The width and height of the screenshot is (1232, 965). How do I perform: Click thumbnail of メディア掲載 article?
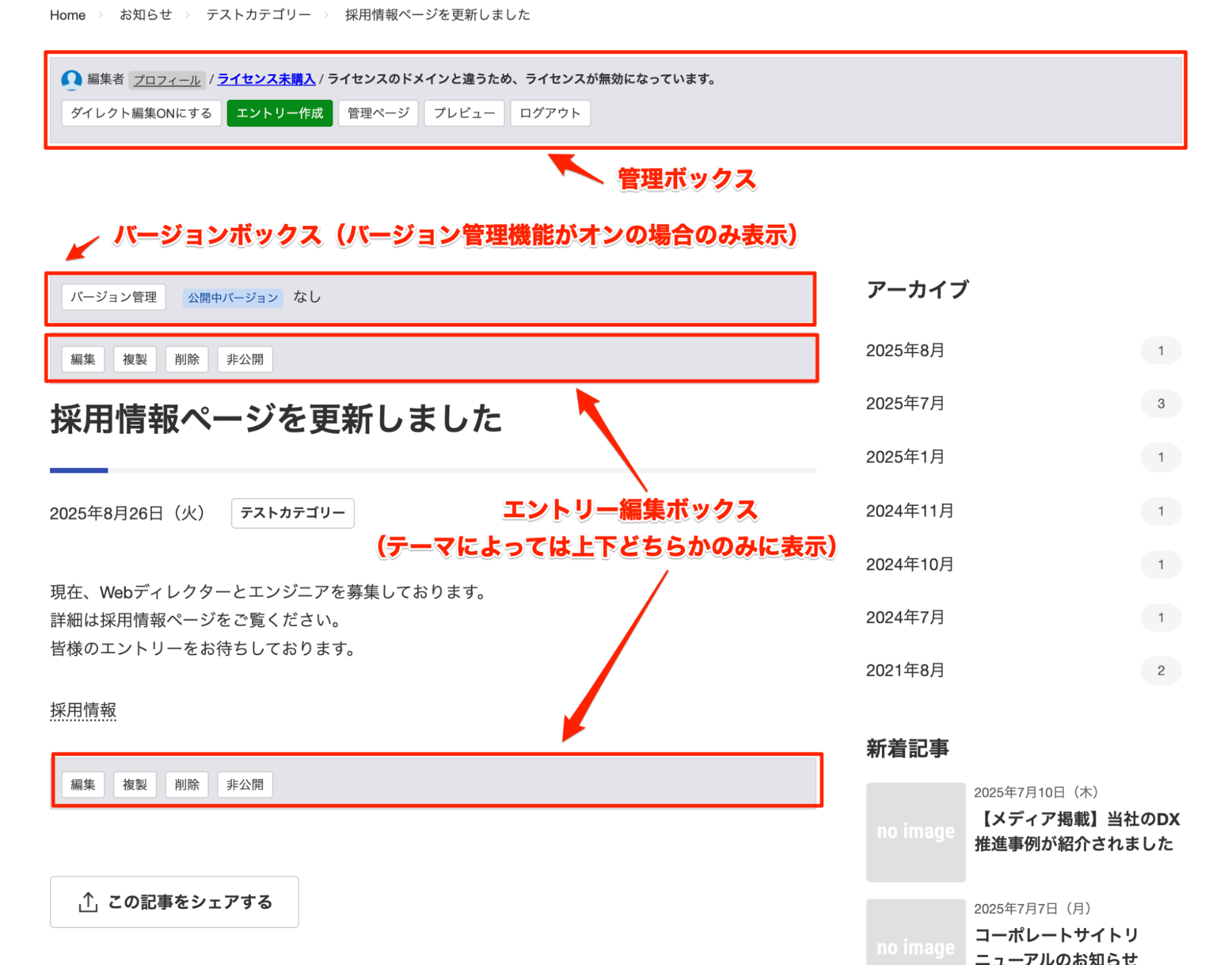(x=915, y=832)
